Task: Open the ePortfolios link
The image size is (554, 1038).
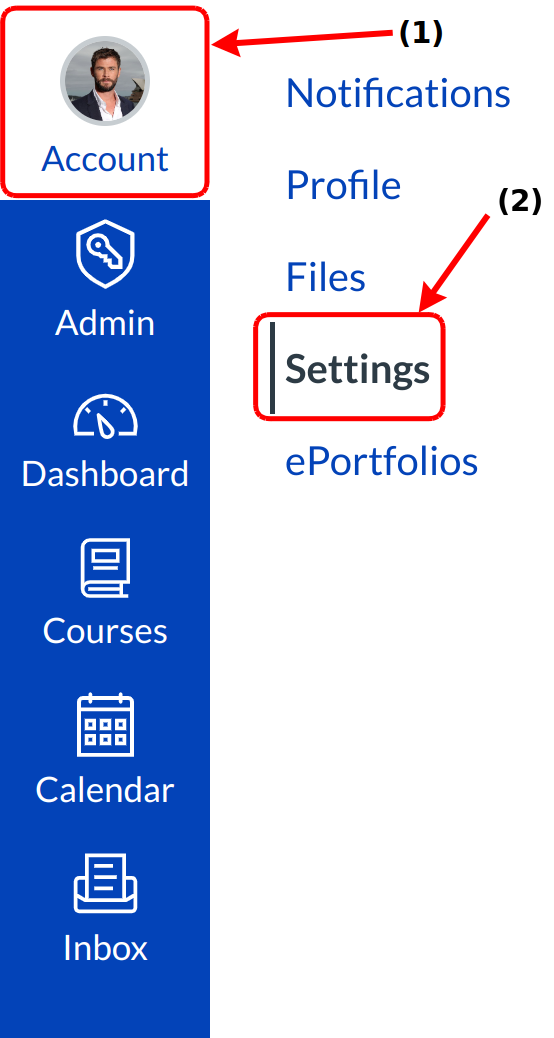Action: (381, 461)
